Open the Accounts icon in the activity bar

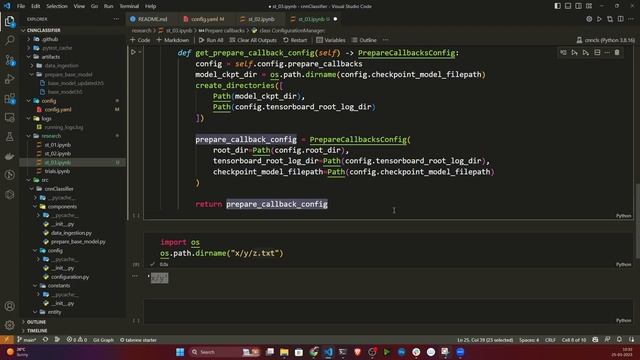[9, 306]
